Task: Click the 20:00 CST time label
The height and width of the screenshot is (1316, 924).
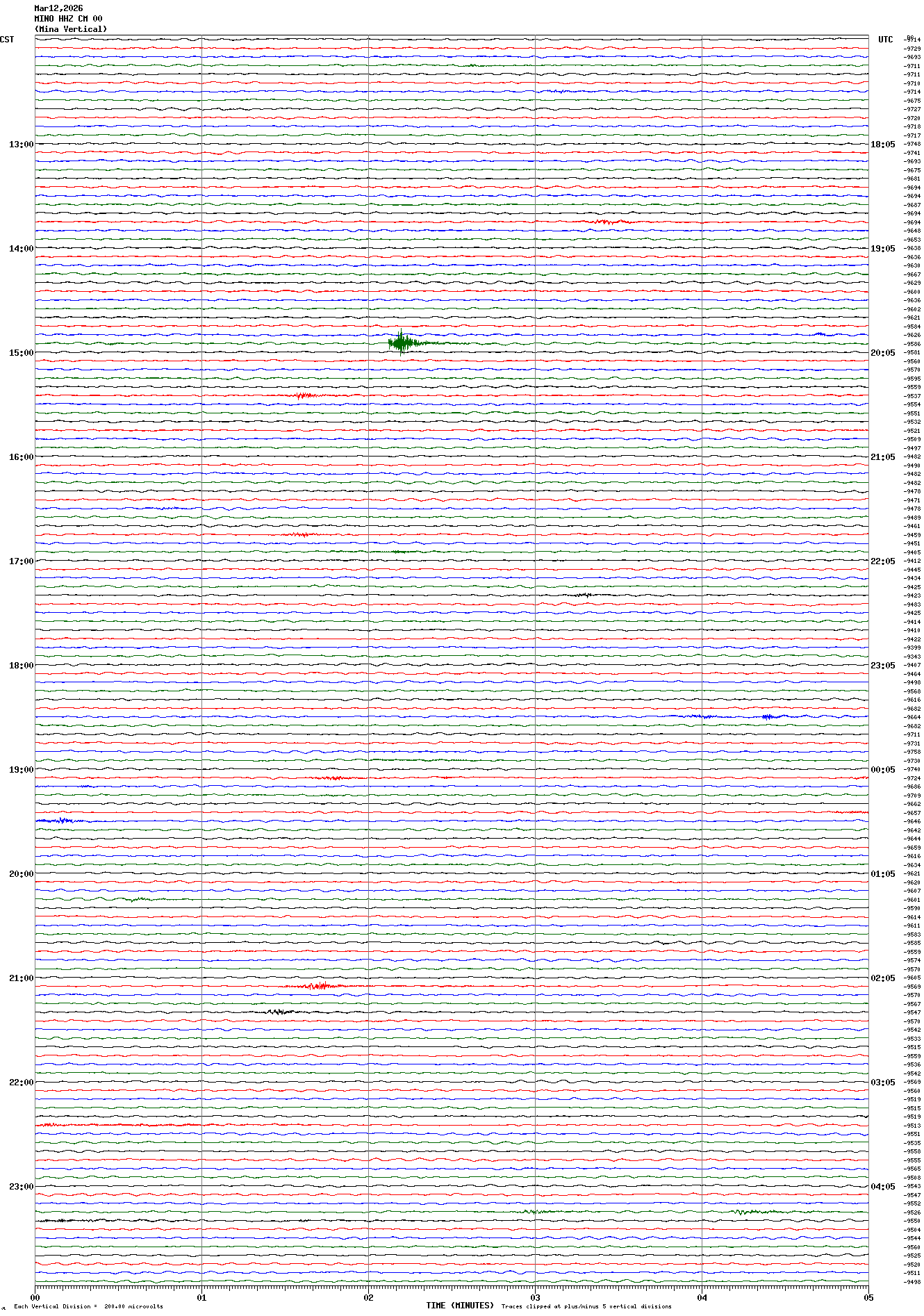Action: point(21,874)
